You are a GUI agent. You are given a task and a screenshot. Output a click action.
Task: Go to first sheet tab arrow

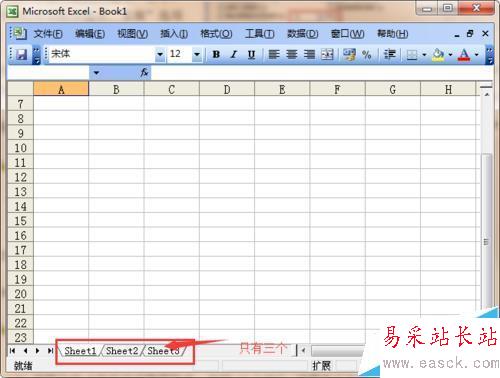[x=13, y=351]
